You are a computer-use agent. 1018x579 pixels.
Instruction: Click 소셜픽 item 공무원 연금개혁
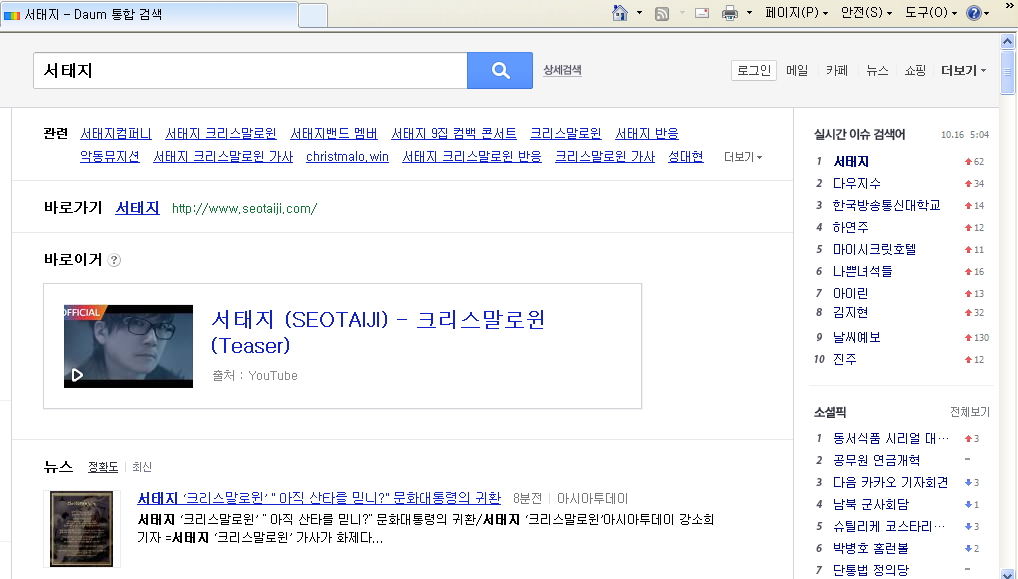(x=876, y=461)
